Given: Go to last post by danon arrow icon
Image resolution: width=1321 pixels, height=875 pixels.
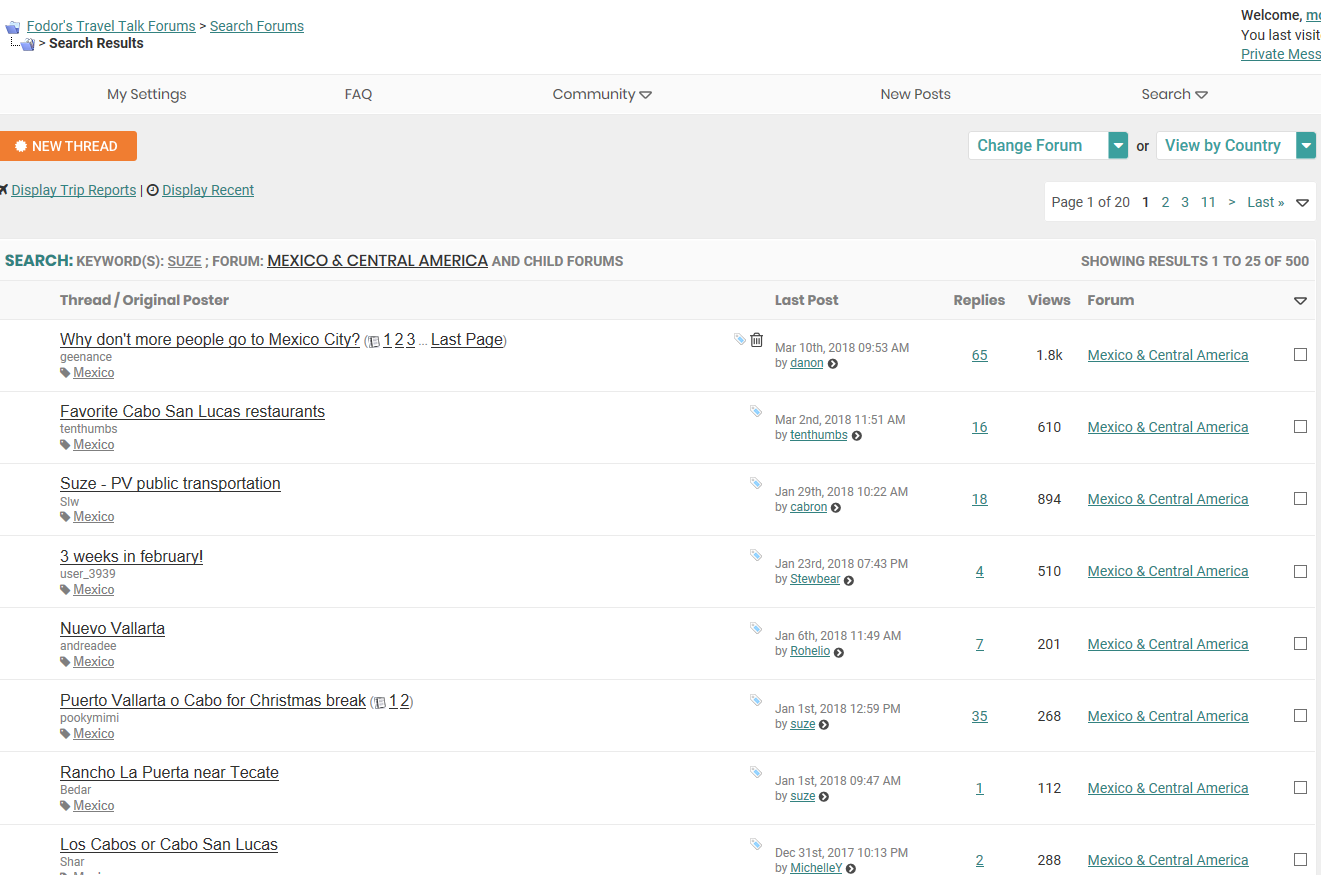Looking at the screenshot, I should coord(833,364).
